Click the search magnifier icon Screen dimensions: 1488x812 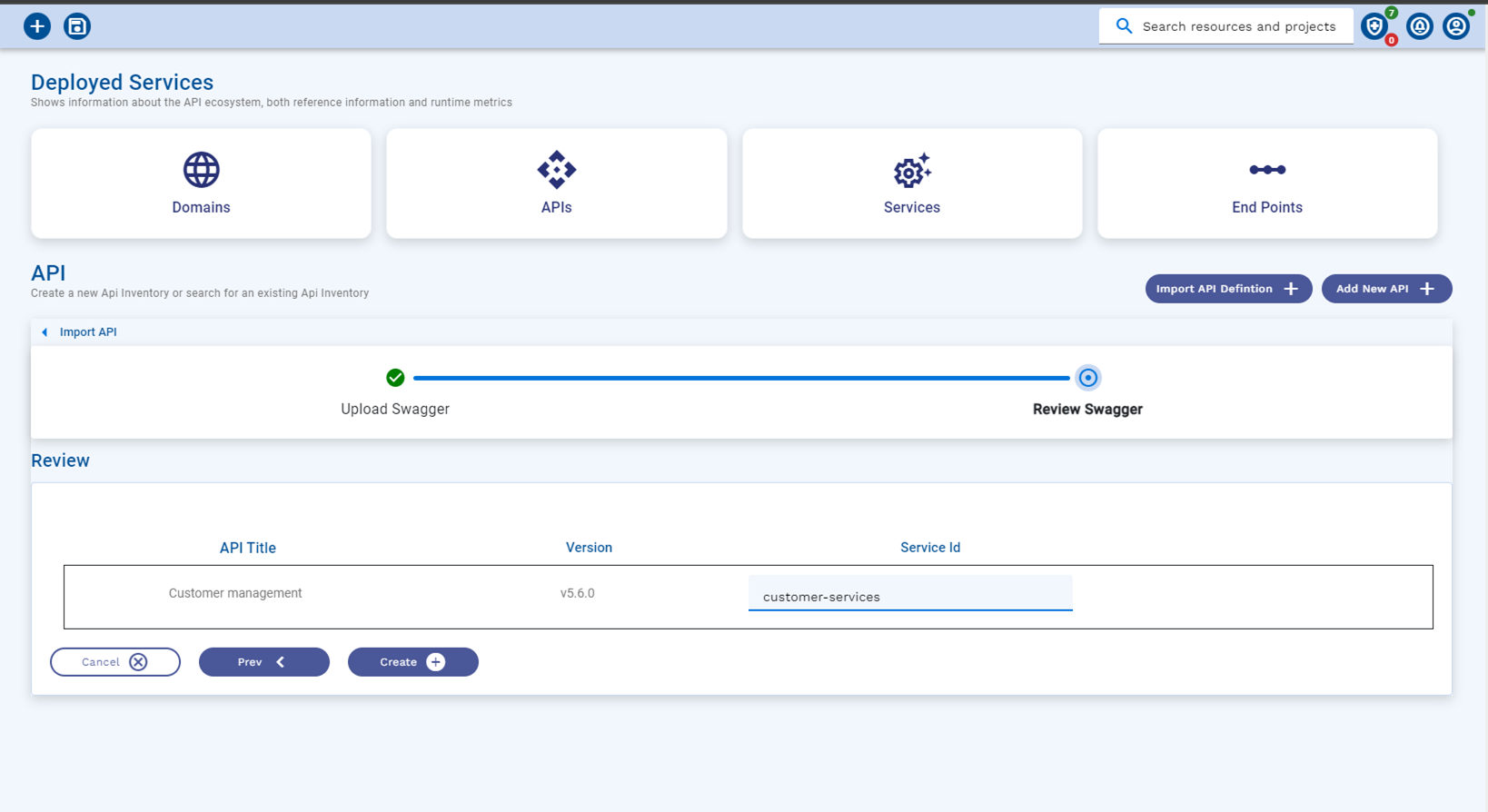tap(1124, 26)
